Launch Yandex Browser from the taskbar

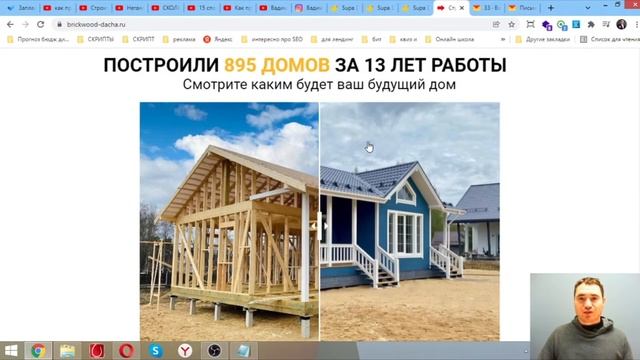[185, 351]
